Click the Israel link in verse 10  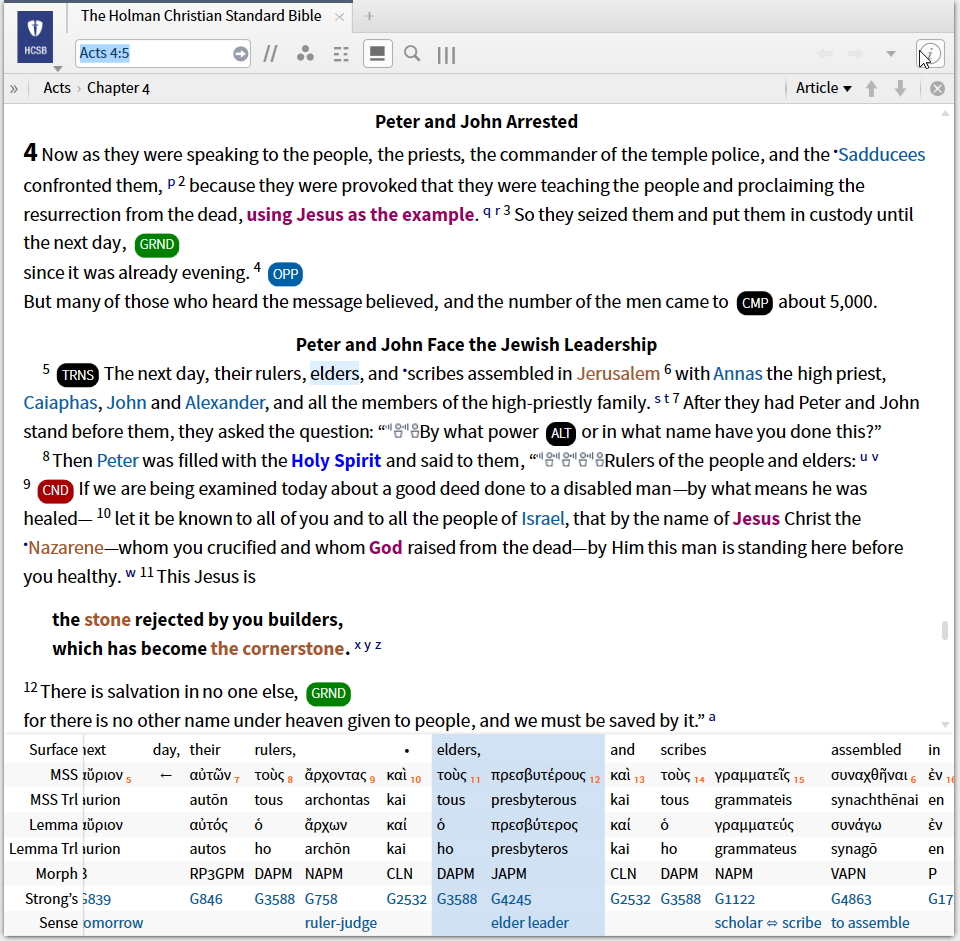click(543, 519)
